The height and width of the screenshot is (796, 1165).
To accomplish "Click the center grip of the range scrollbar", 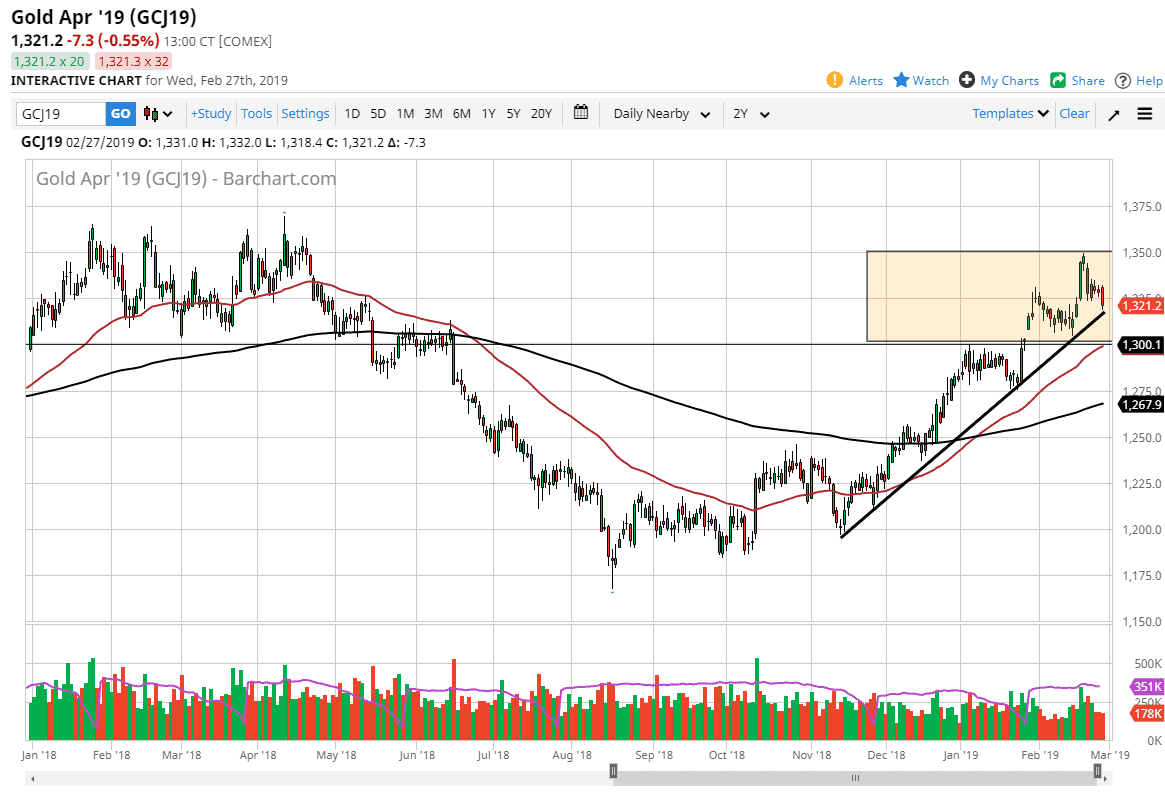I will click(x=855, y=778).
